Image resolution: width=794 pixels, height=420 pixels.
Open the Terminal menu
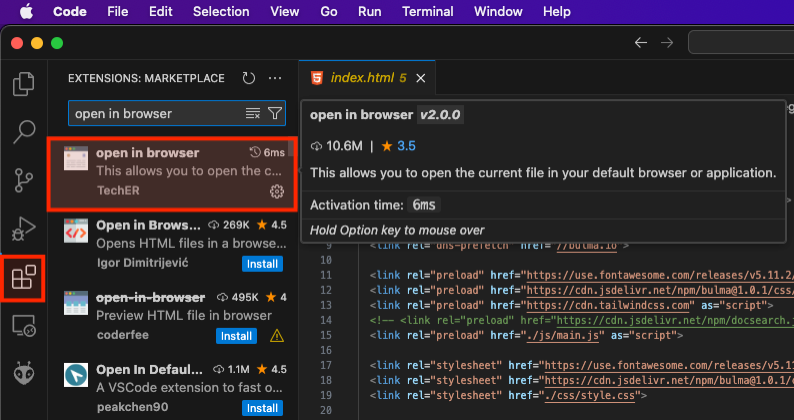pyautogui.click(x=427, y=12)
